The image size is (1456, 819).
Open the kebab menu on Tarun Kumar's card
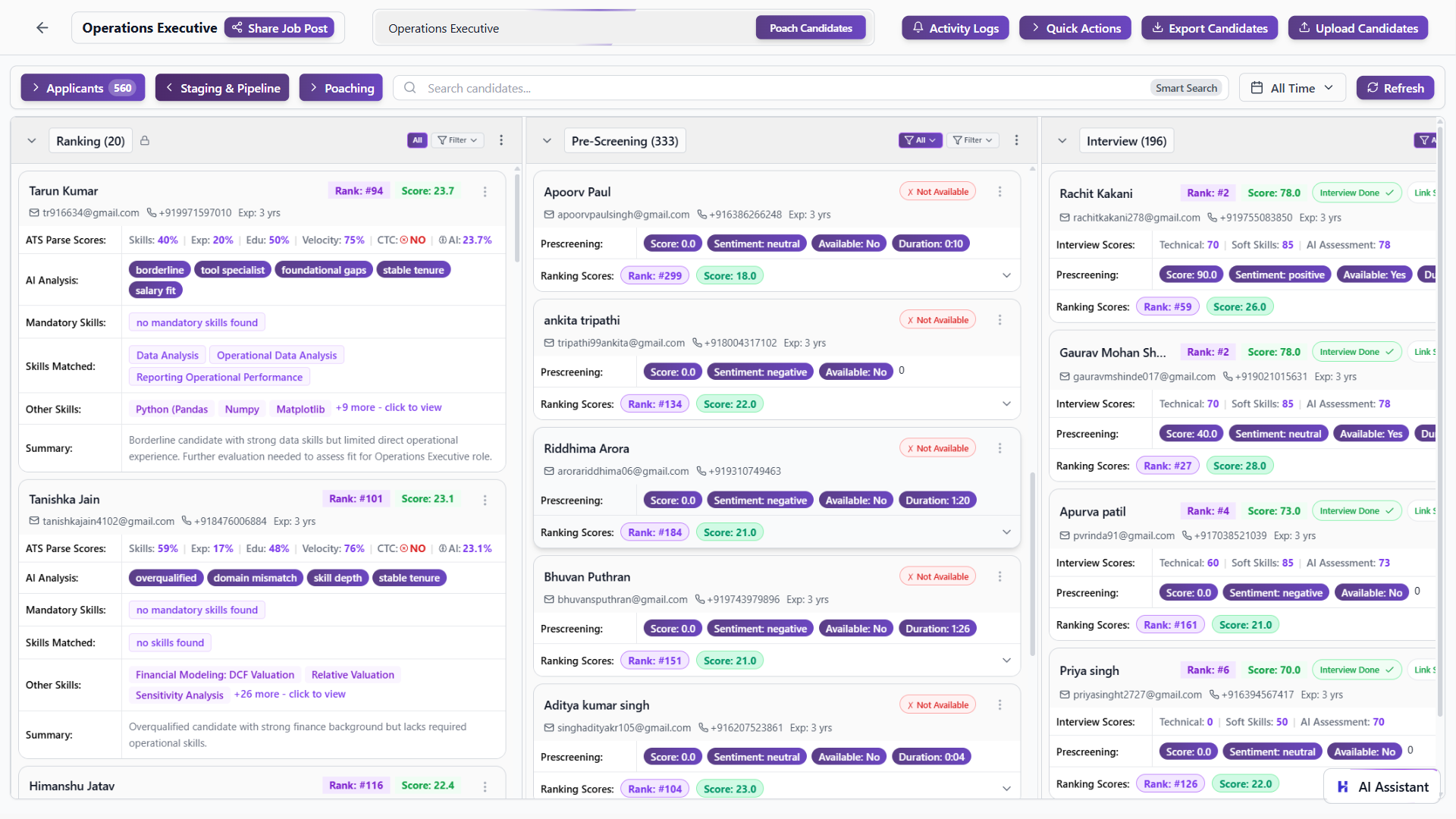pos(485,192)
